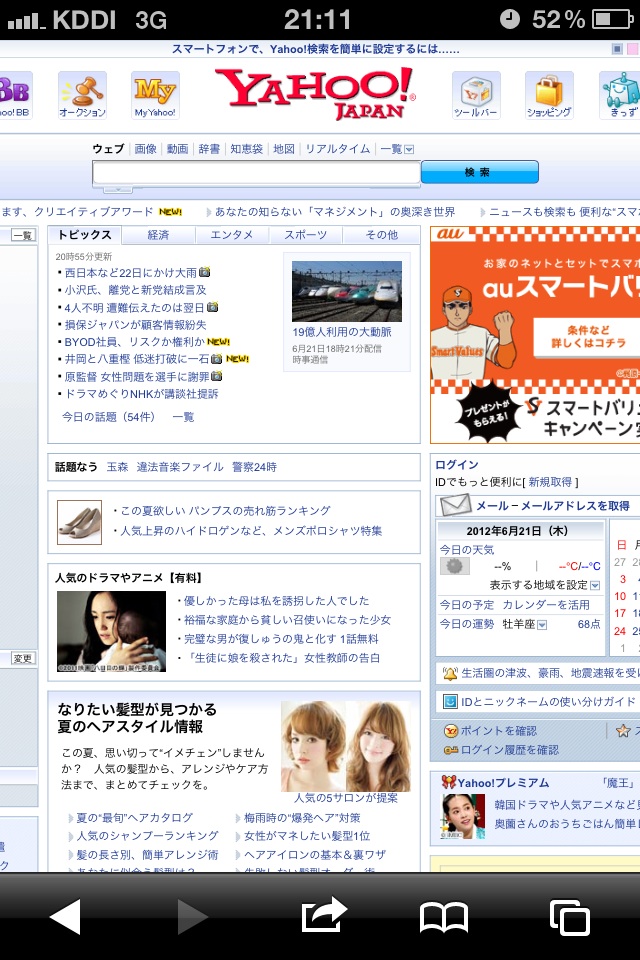The width and height of the screenshot is (640, 960).
Task: Open 人気のシャンプーランキング link
Action: coord(147,836)
